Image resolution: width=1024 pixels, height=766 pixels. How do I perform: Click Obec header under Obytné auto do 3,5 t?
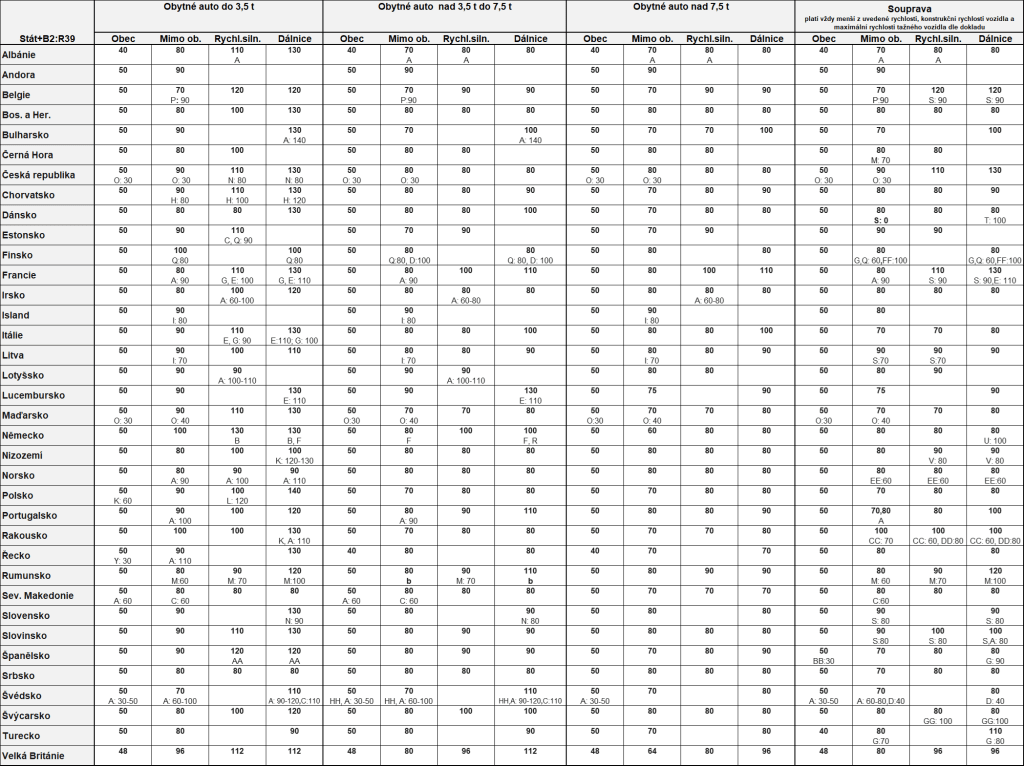pyautogui.click(x=123, y=39)
